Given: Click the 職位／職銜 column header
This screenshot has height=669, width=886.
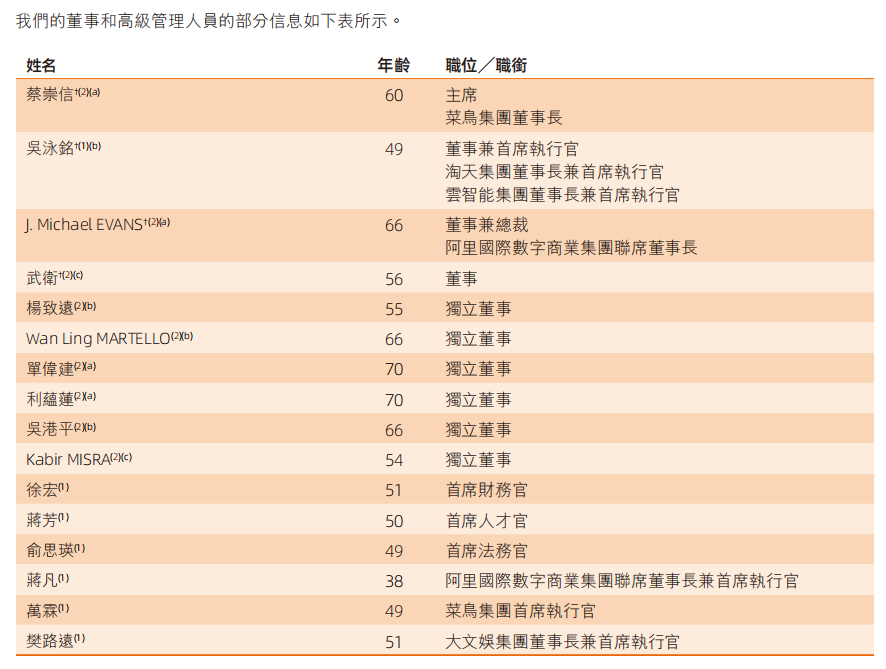Looking at the screenshot, I should [486, 66].
